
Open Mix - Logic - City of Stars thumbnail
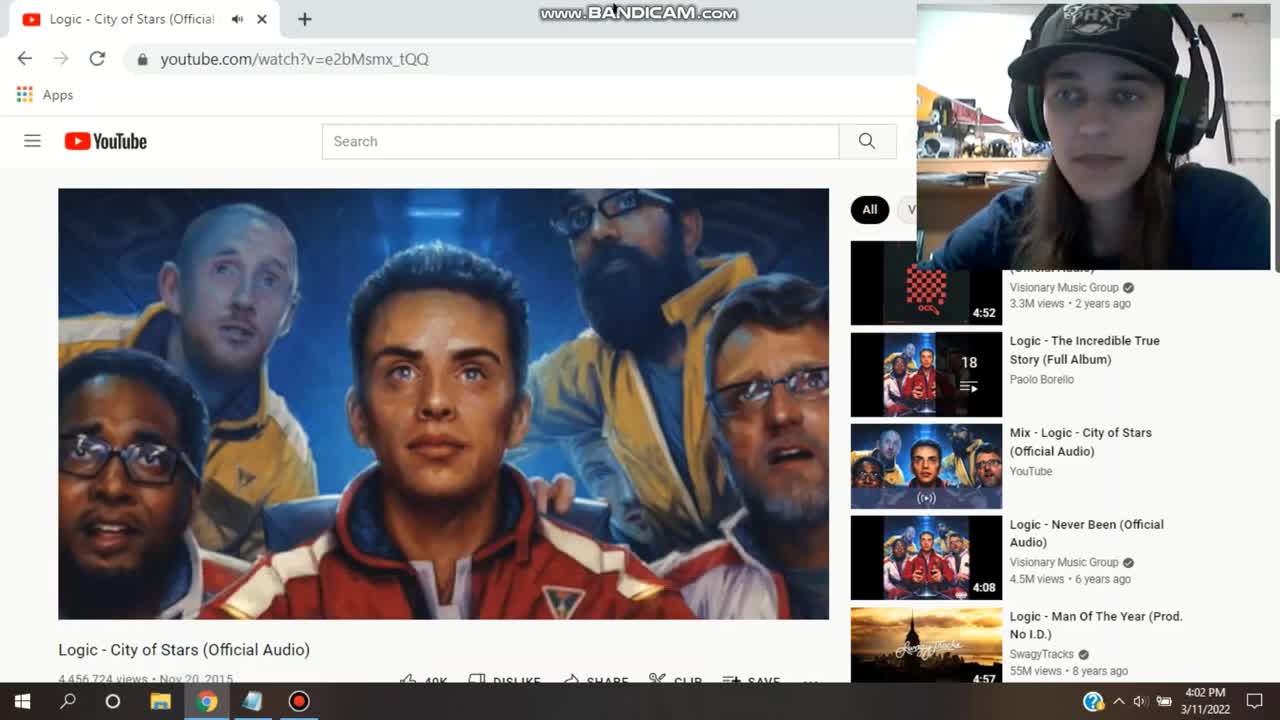pyautogui.click(x=926, y=466)
